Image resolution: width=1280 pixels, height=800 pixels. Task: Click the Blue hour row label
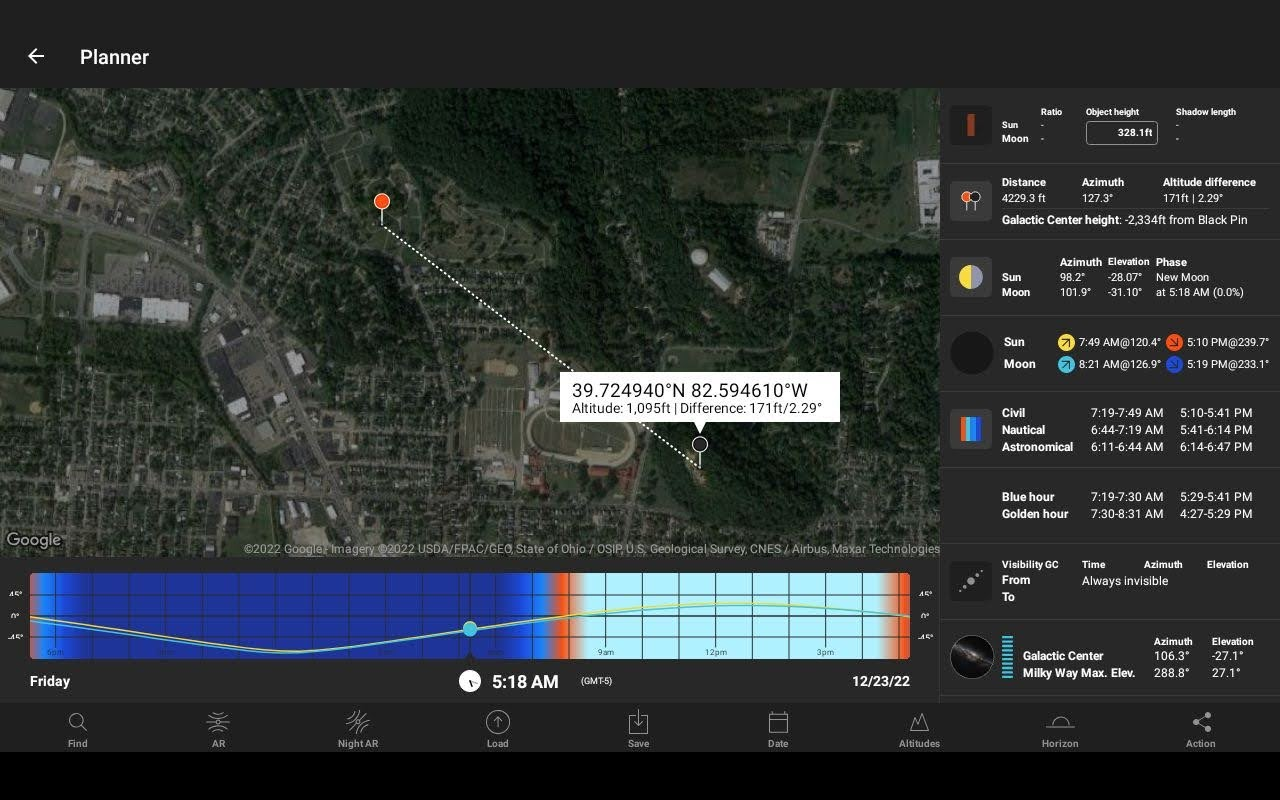(x=1028, y=497)
